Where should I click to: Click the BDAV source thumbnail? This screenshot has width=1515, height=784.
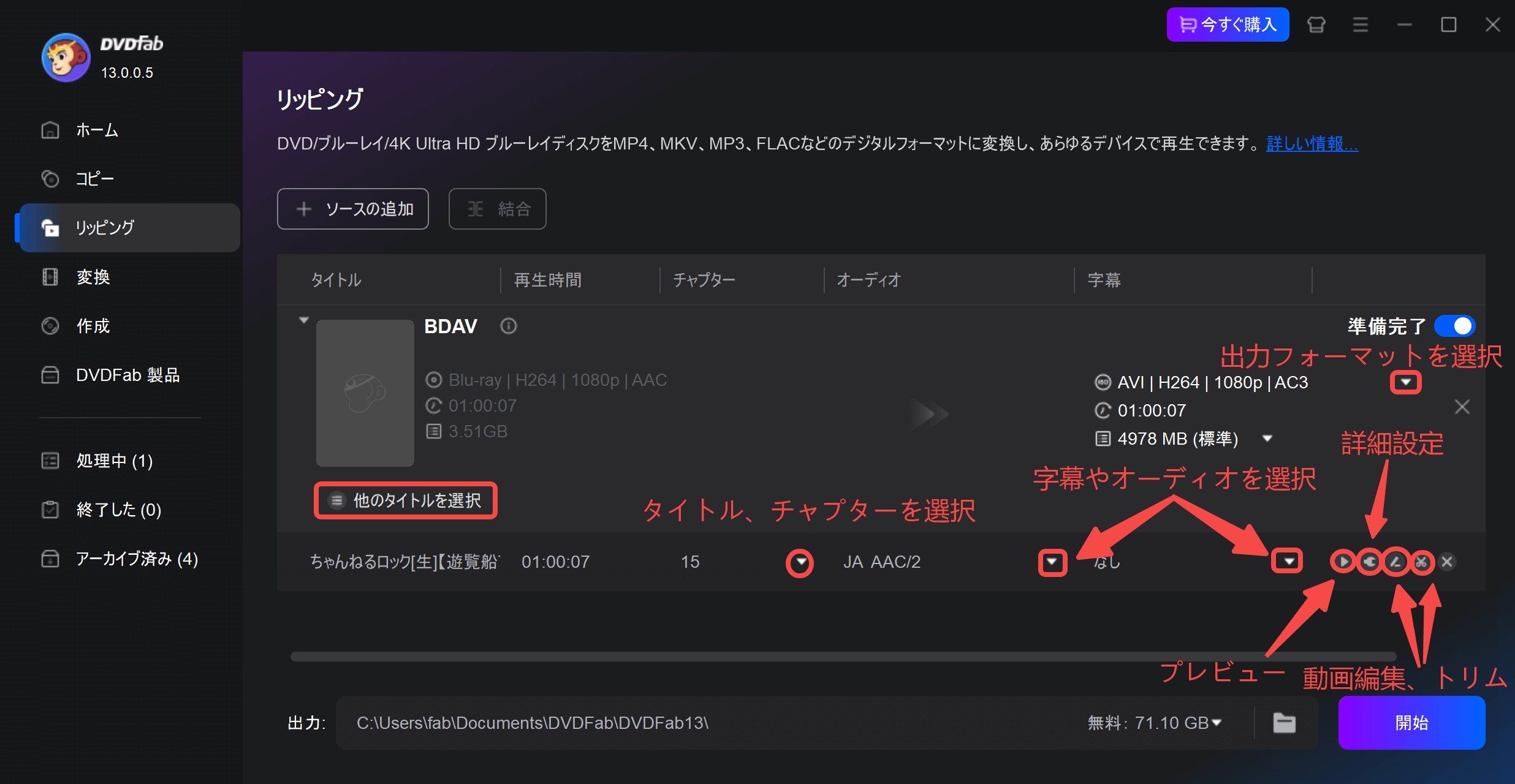coord(365,393)
